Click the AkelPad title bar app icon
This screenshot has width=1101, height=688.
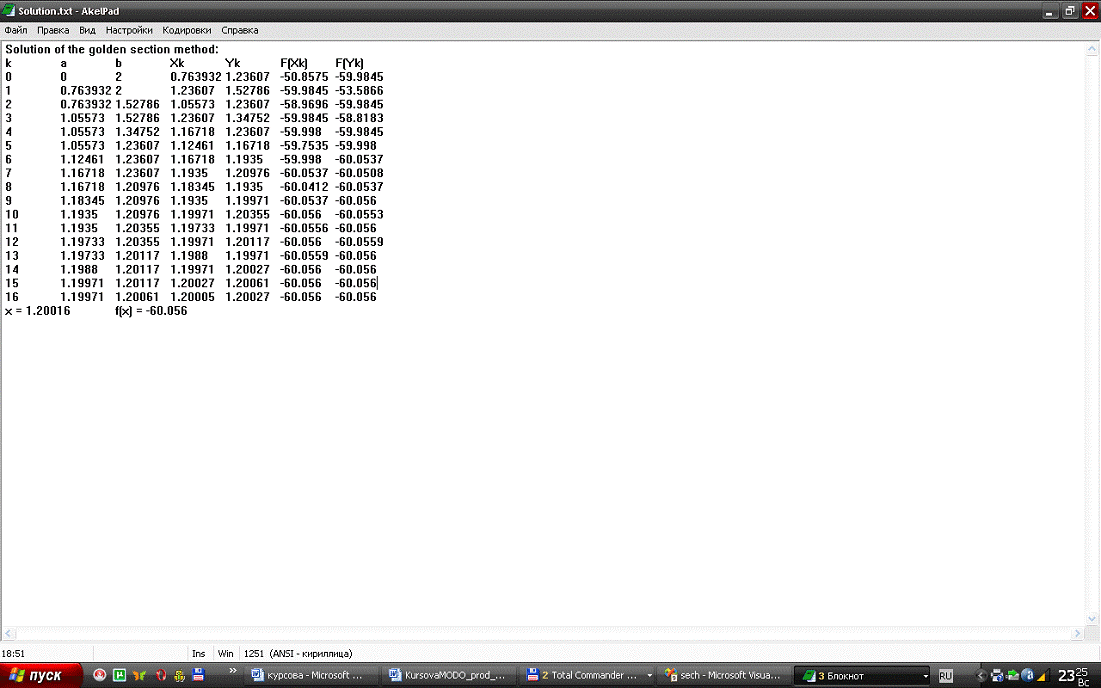[8, 11]
